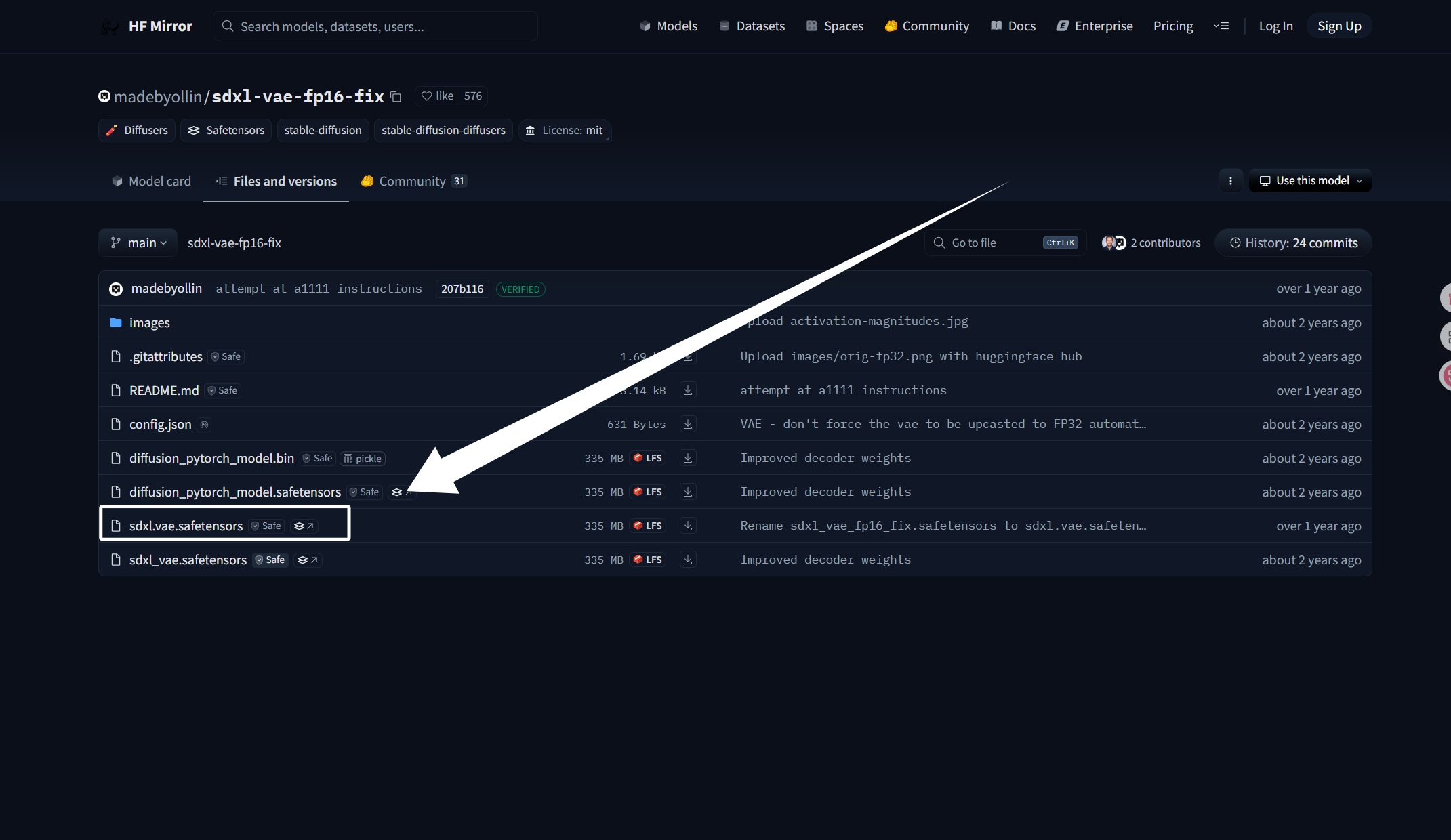Download sdxl.vae.safetensors via download icon
Screen dimensions: 1451x840
688,526
